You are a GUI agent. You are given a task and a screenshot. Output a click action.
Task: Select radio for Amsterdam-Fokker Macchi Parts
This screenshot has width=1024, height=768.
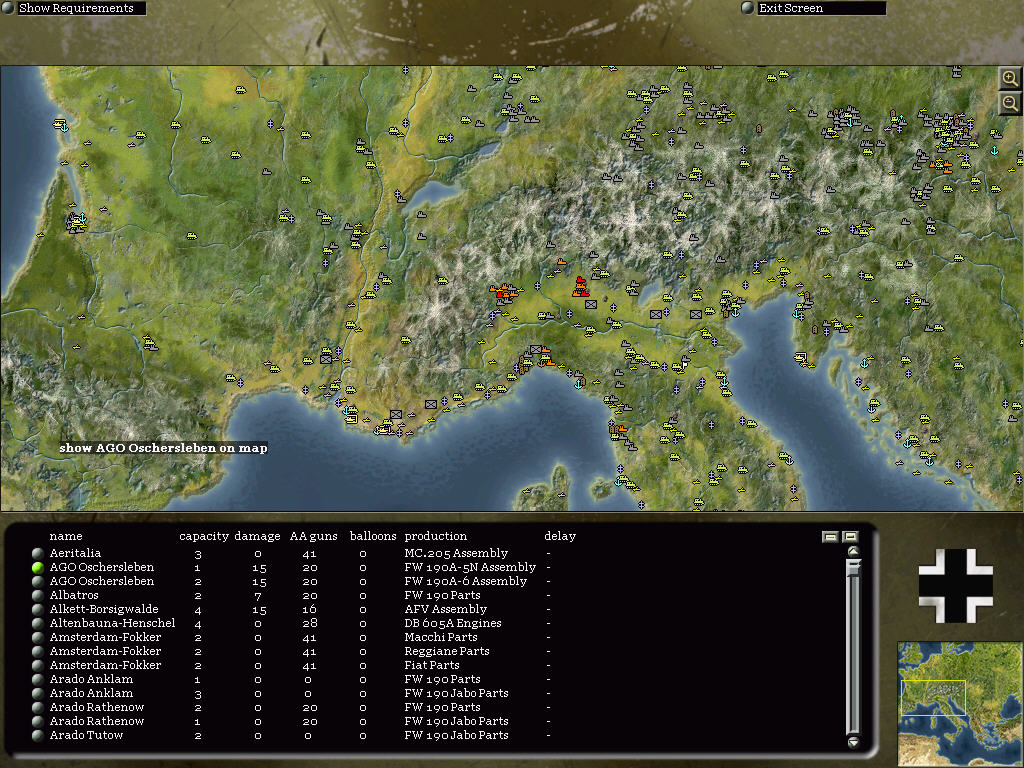pyautogui.click(x=38, y=637)
